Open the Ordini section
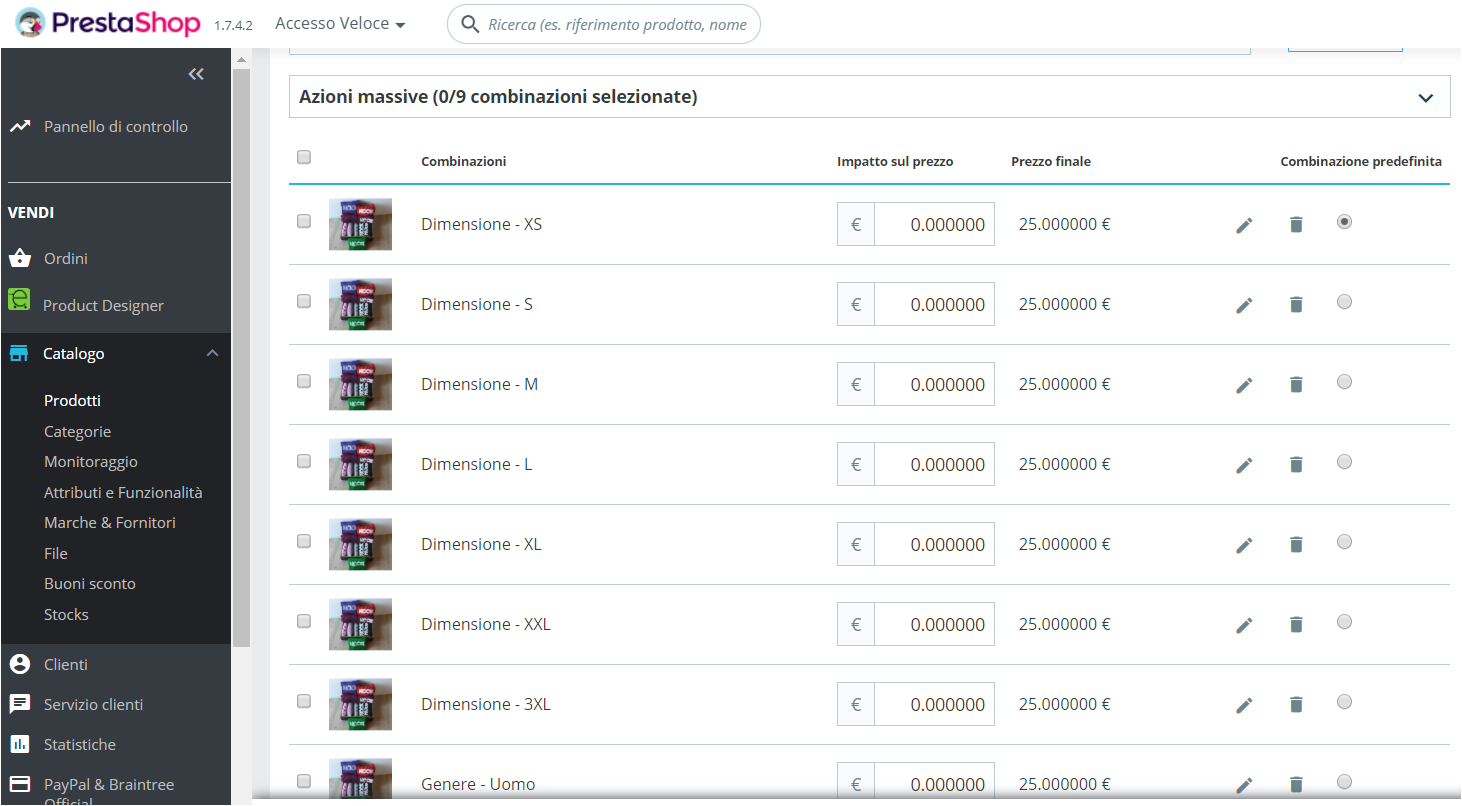Image resolution: width=1462 pixels, height=806 pixels. click(x=66, y=258)
